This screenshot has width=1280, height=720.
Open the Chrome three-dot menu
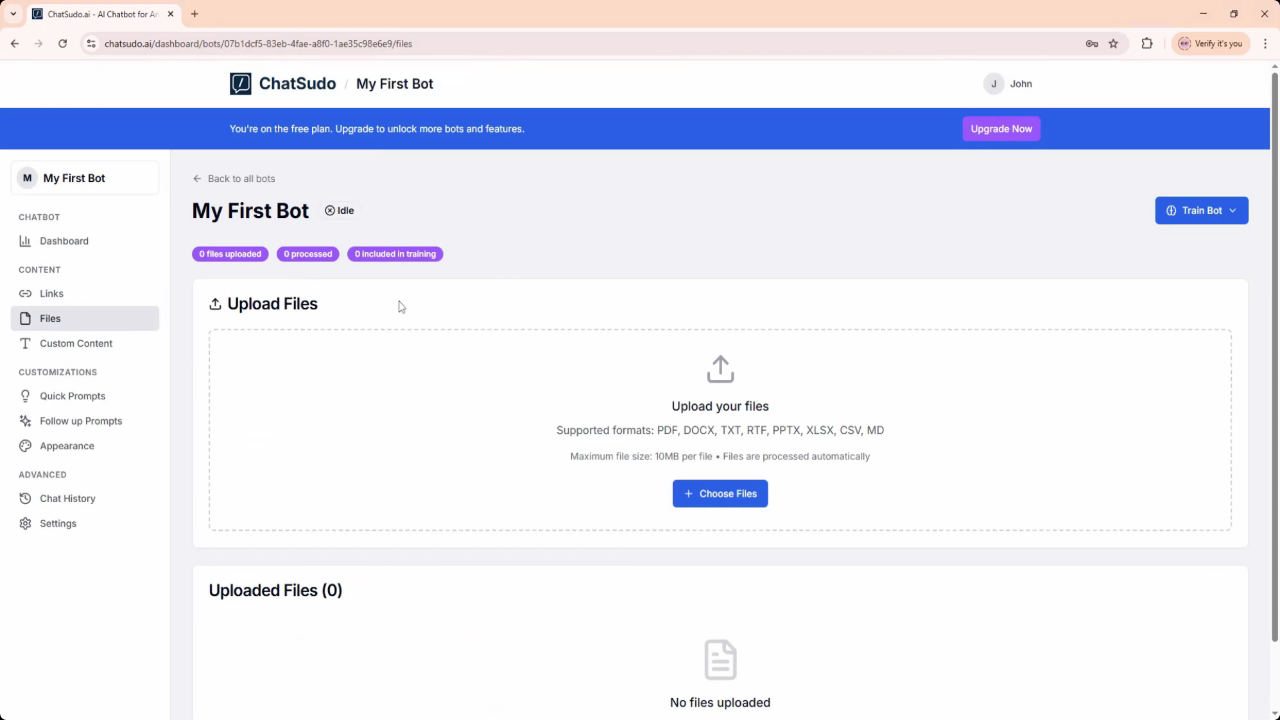point(1265,44)
